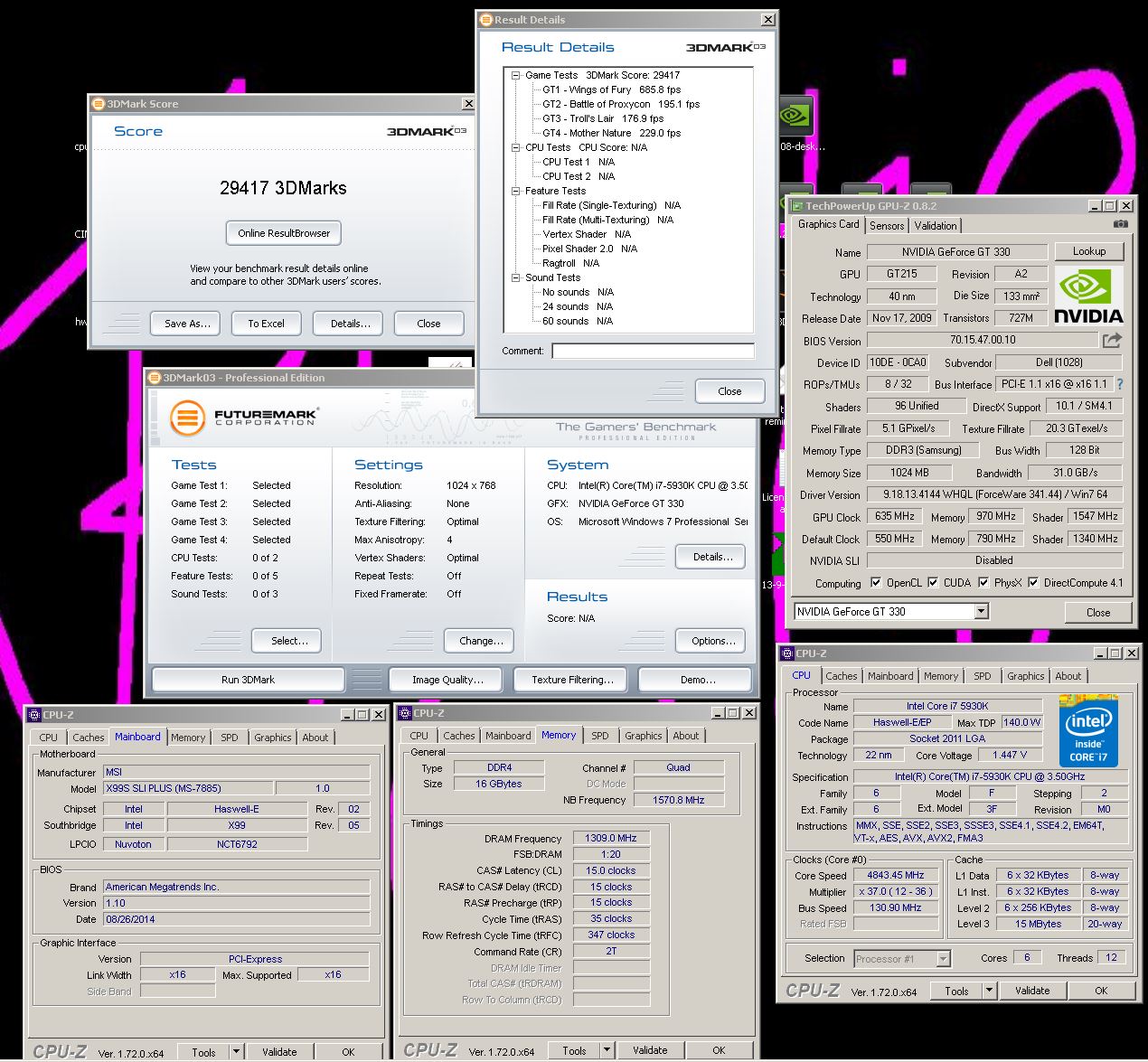This screenshot has height=1062, width=1148.
Task: Open the Tools dropdown arrow in the CPU-Z CPU window
Action: (989, 991)
